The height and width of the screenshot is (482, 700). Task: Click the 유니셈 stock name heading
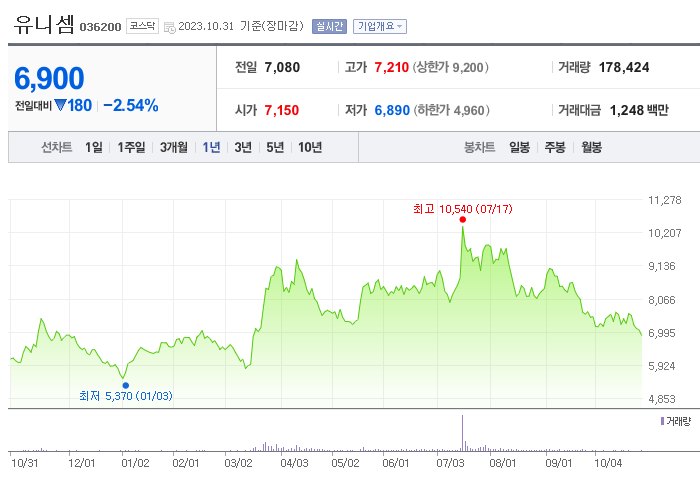(x=44, y=25)
